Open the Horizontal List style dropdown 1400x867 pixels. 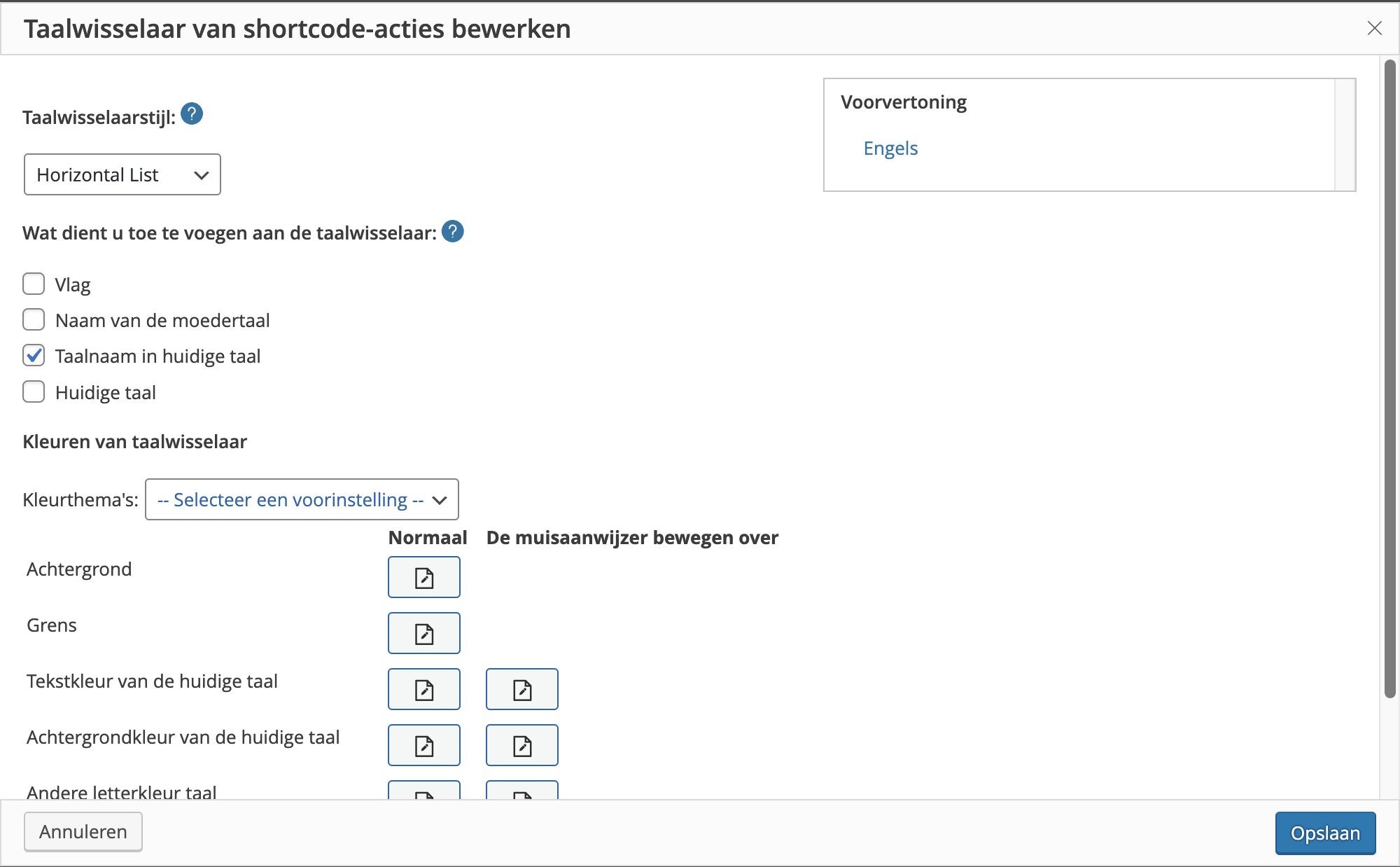tap(122, 174)
